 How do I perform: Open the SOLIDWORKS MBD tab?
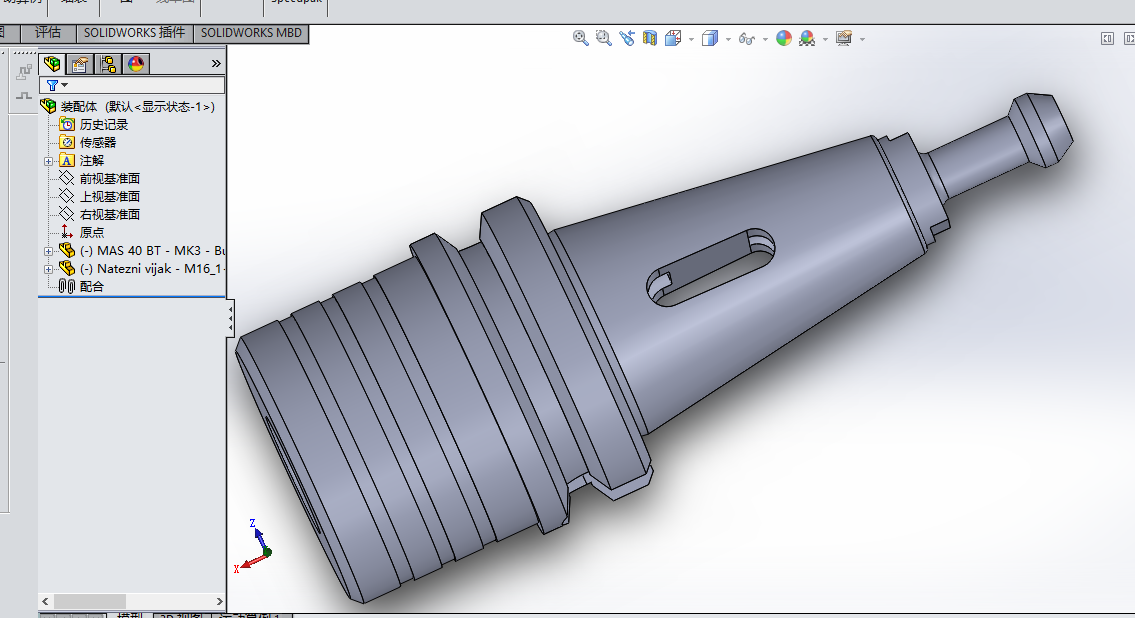tap(251, 33)
